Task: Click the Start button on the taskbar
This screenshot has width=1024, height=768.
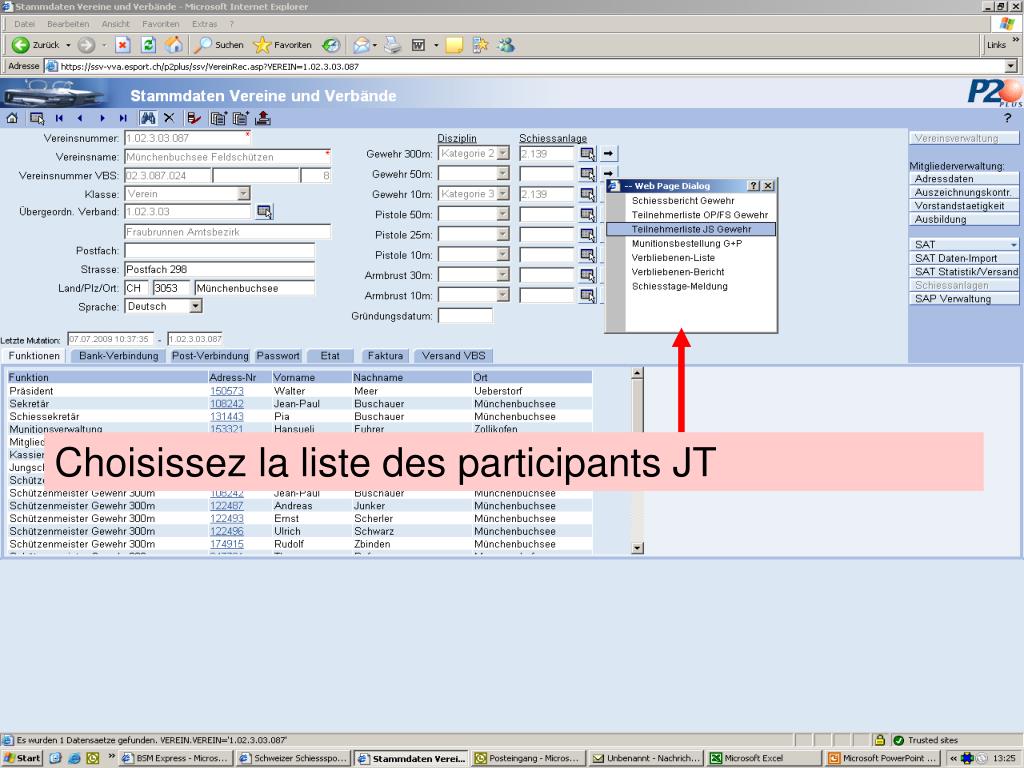Action: 22,758
